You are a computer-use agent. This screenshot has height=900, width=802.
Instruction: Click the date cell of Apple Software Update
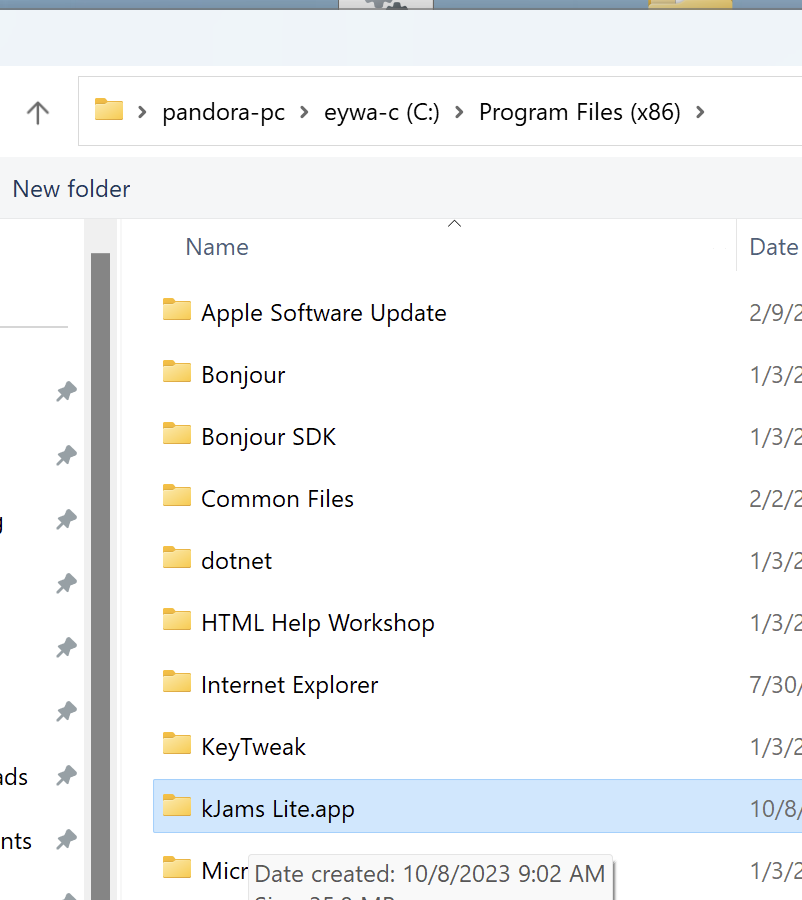click(x=775, y=313)
